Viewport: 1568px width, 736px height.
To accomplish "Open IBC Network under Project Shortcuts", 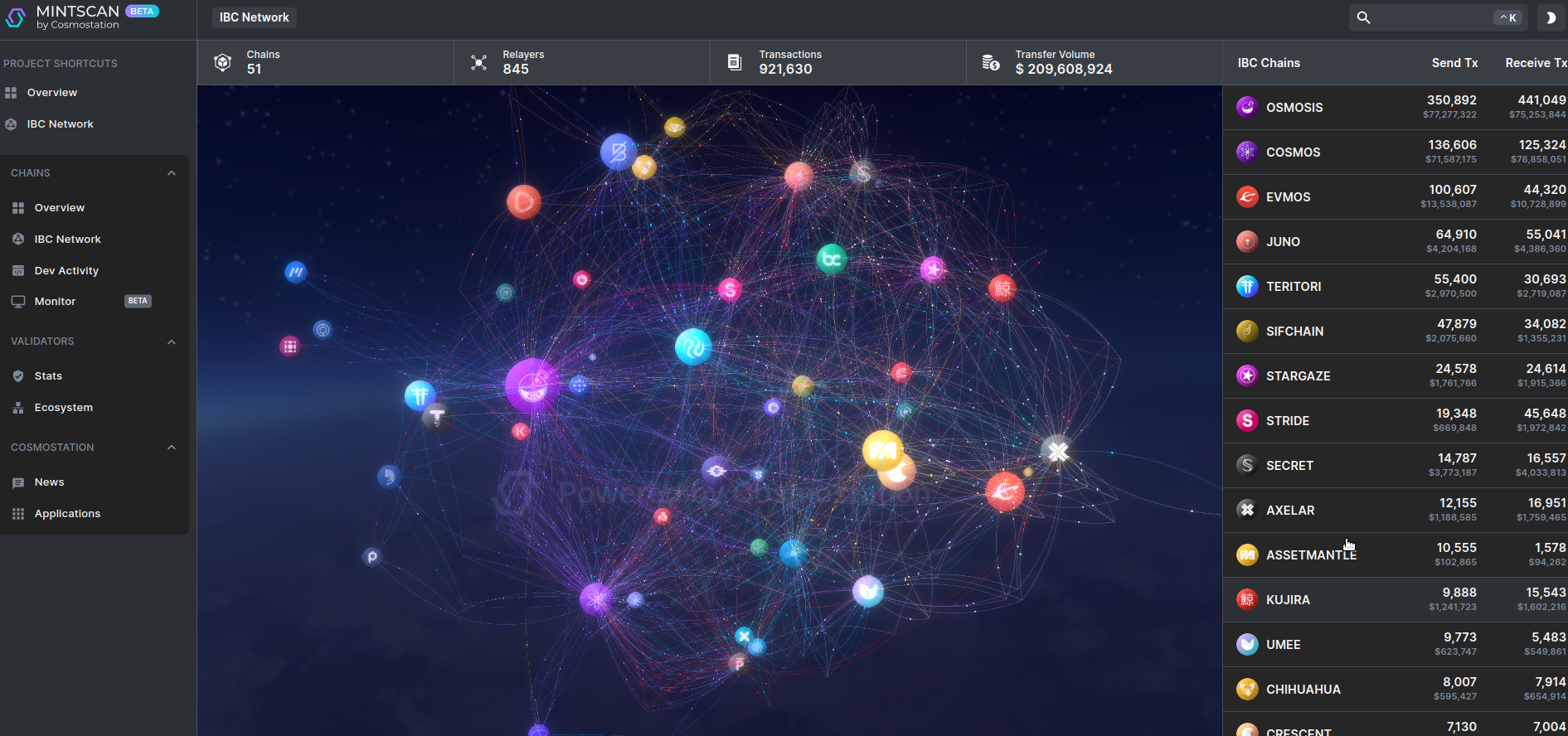I will [x=60, y=124].
